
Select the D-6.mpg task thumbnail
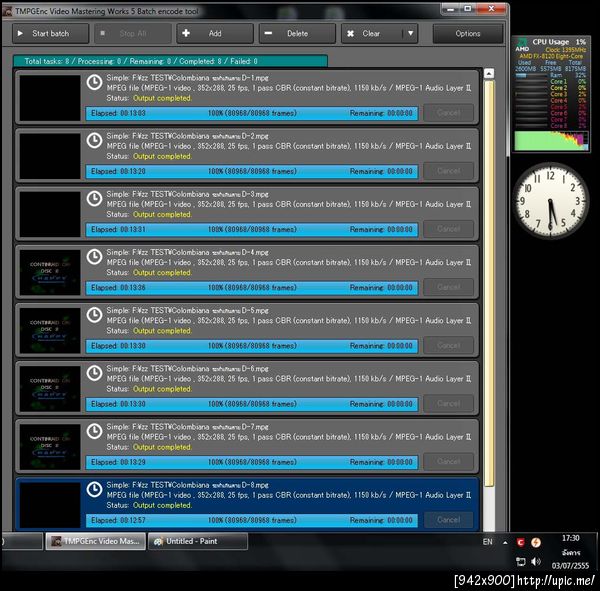coord(50,389)
